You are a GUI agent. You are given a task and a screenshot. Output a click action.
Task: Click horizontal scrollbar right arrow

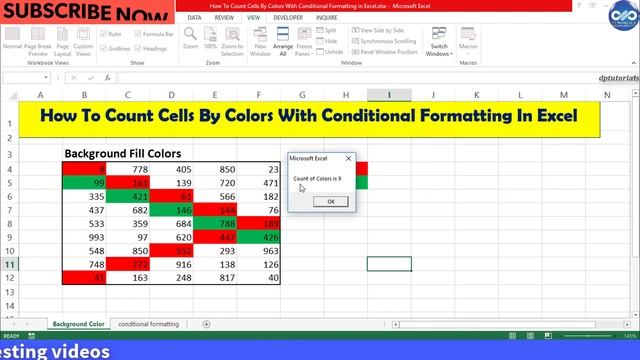click(x=627, y=324)
